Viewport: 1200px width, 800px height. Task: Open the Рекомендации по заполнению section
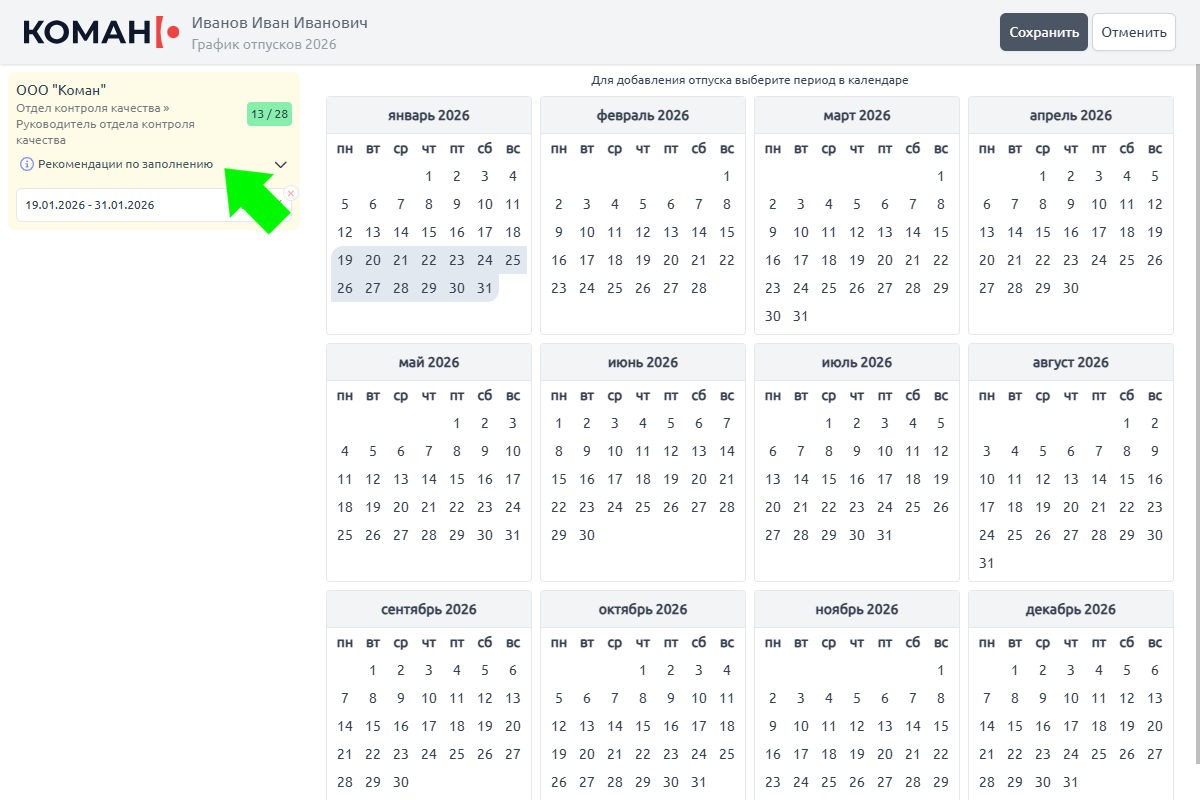125,164
